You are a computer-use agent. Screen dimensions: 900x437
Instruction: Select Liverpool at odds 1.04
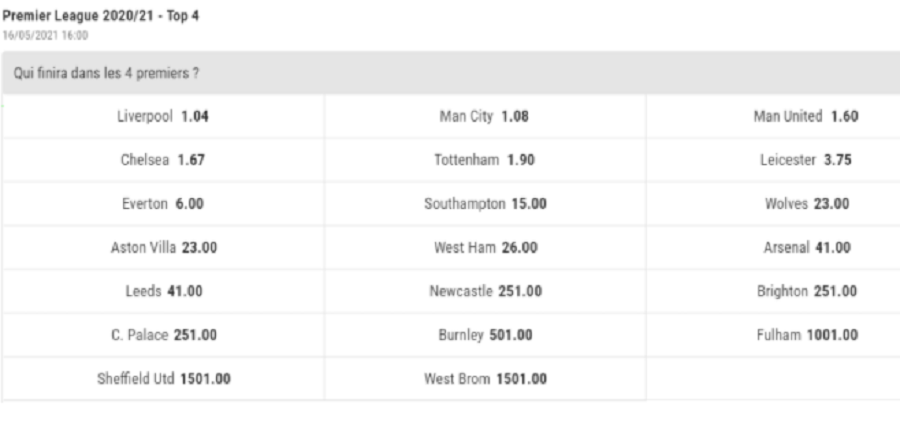coord(164,115)
